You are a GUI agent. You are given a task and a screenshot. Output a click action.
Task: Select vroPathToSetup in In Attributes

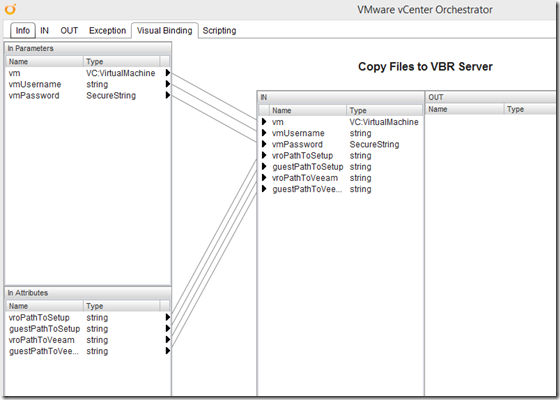tap(39, 317)
